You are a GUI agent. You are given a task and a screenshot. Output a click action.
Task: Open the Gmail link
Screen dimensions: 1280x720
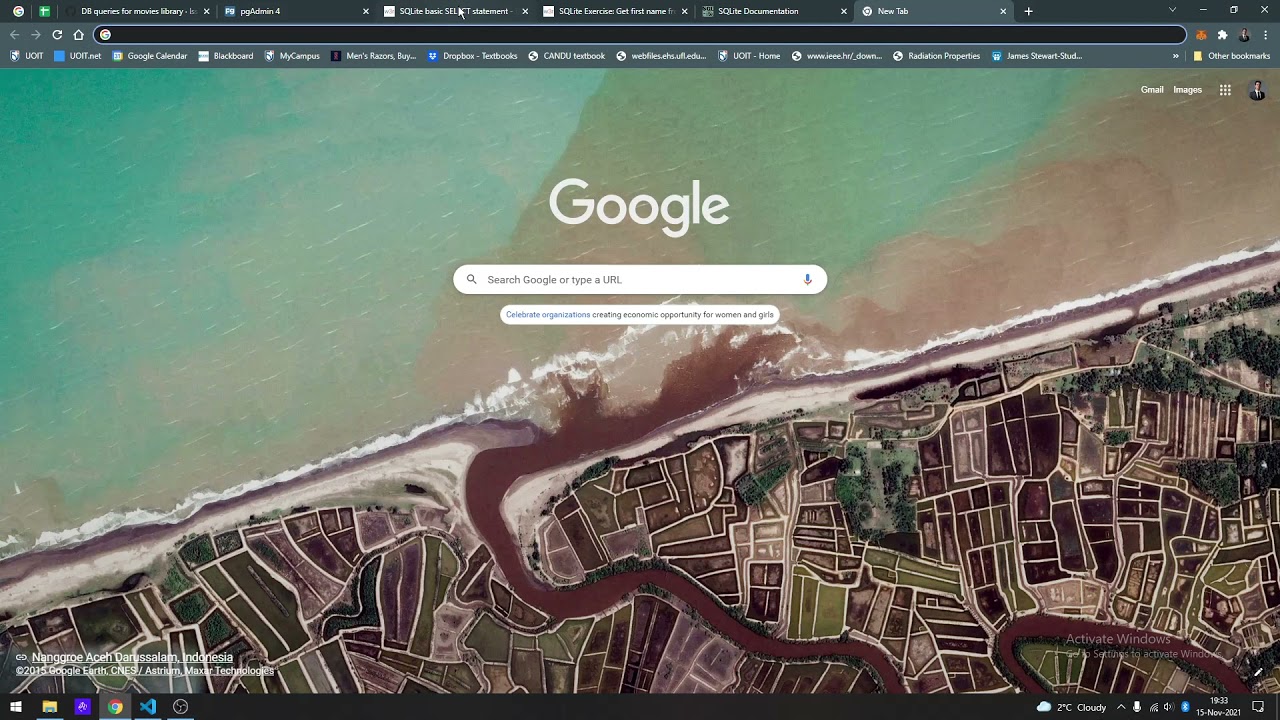point(1152,90)
